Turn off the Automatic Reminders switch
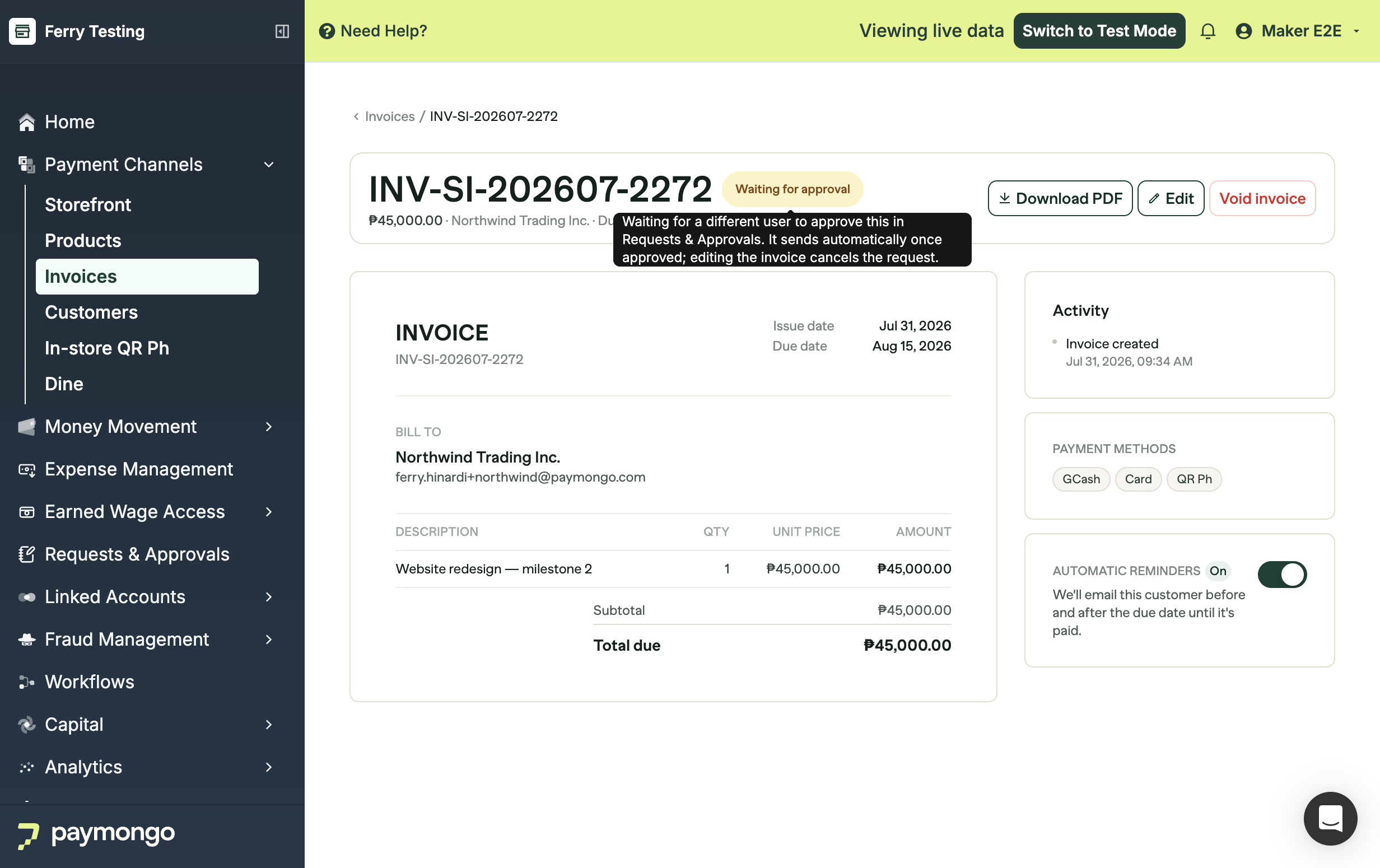Image resolution: width=1380 pixels, height=868 pixels. (1282, 574)
